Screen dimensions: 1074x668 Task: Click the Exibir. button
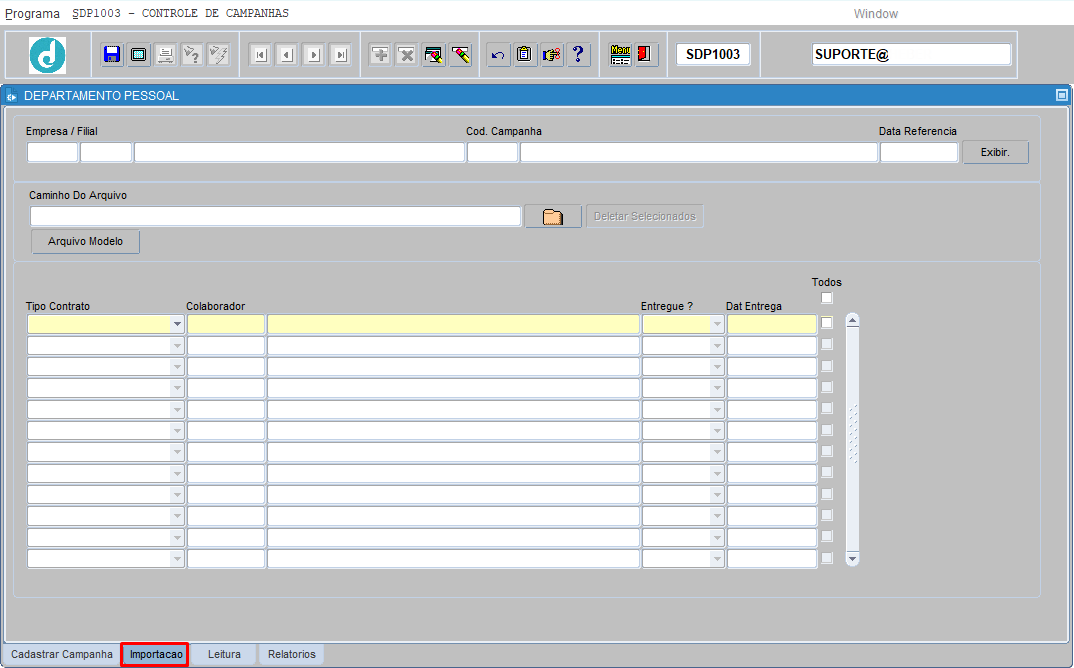coord(995,152)
